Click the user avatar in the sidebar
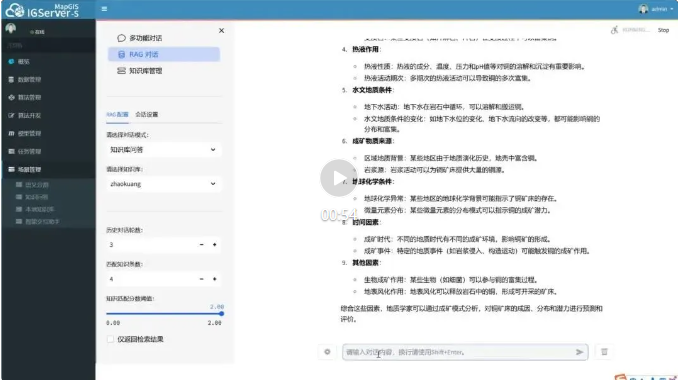The height and width of the screenshot is (380, 678). point(11,29)
